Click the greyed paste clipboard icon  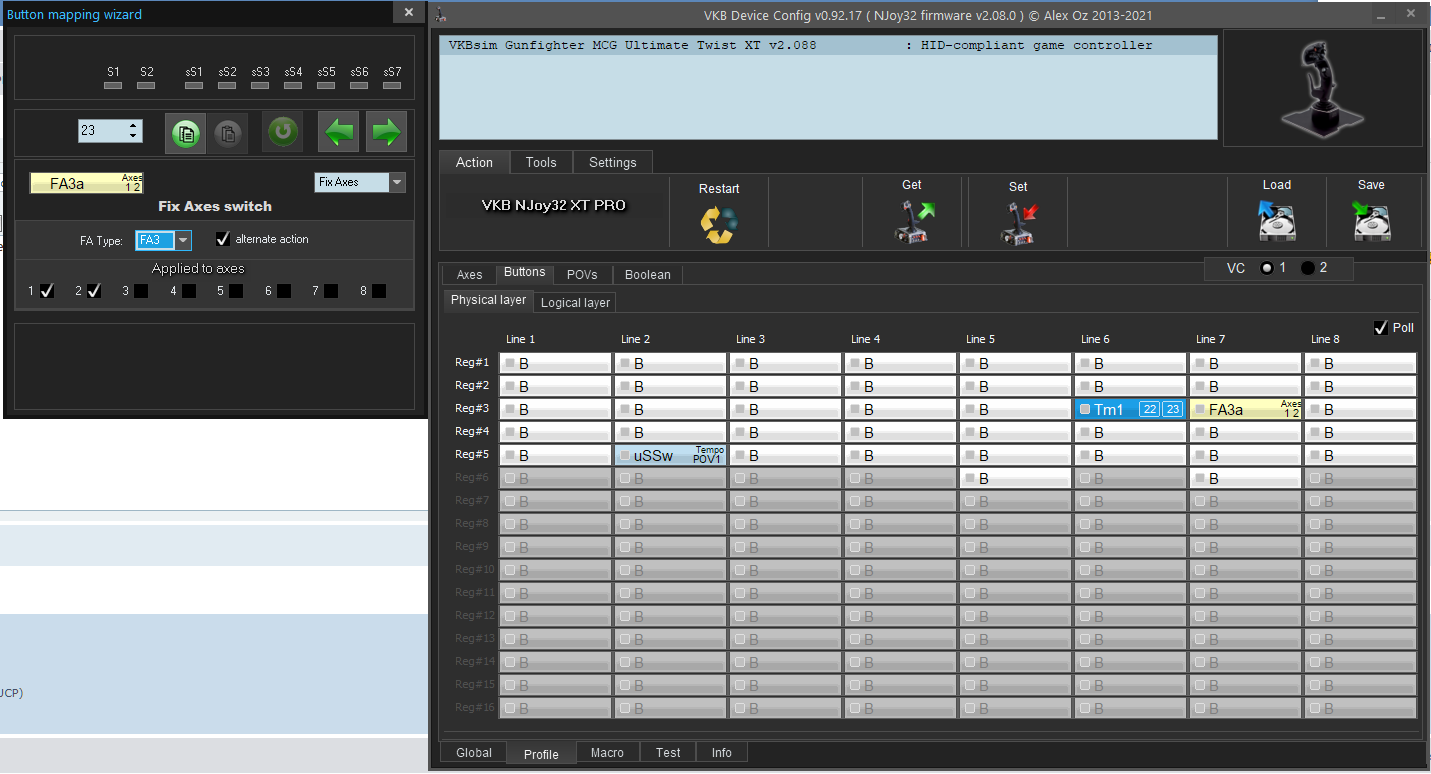tap(227, 133)
